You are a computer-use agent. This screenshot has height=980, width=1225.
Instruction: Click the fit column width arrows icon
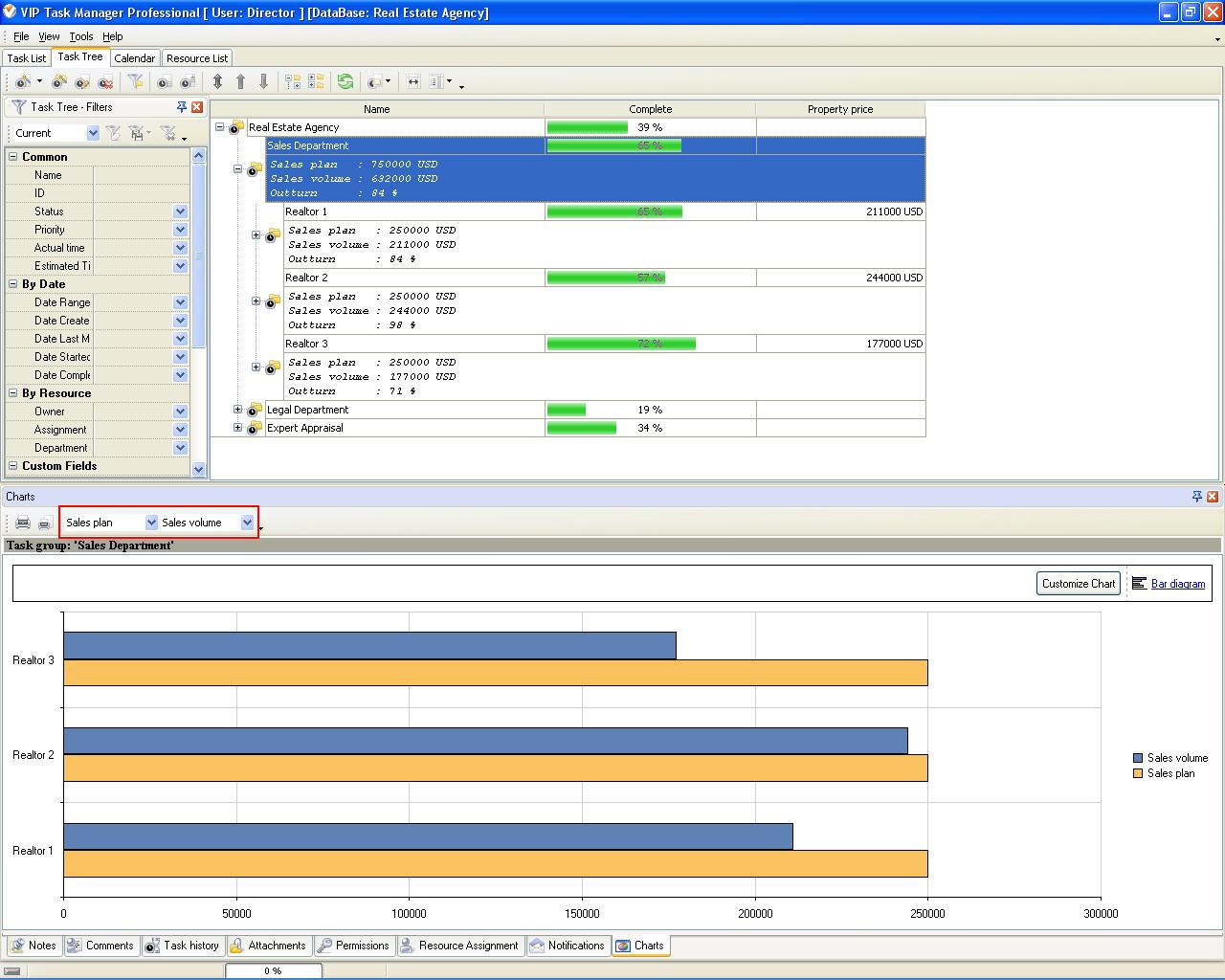[x=413, y=82]
